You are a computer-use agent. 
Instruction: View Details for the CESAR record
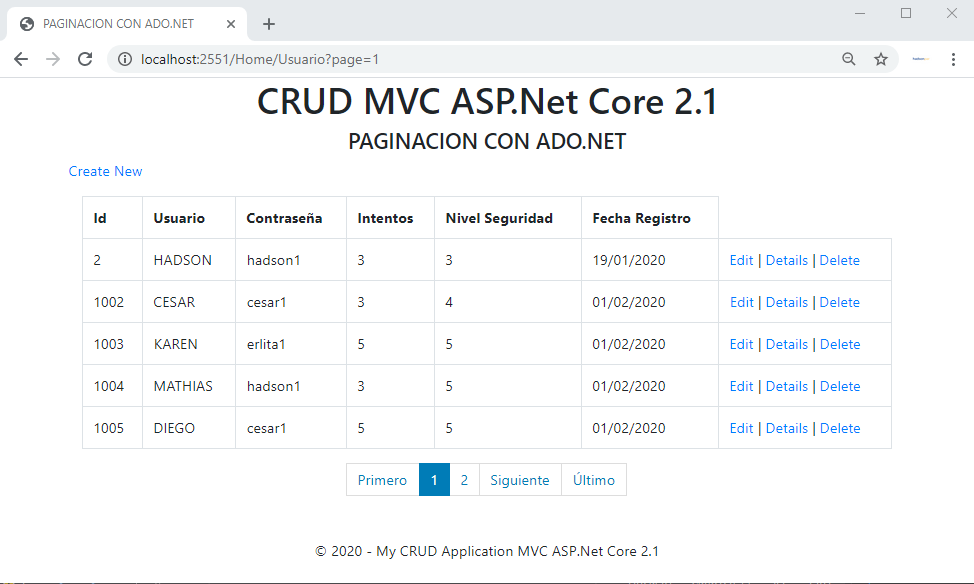tap(787, 301)
